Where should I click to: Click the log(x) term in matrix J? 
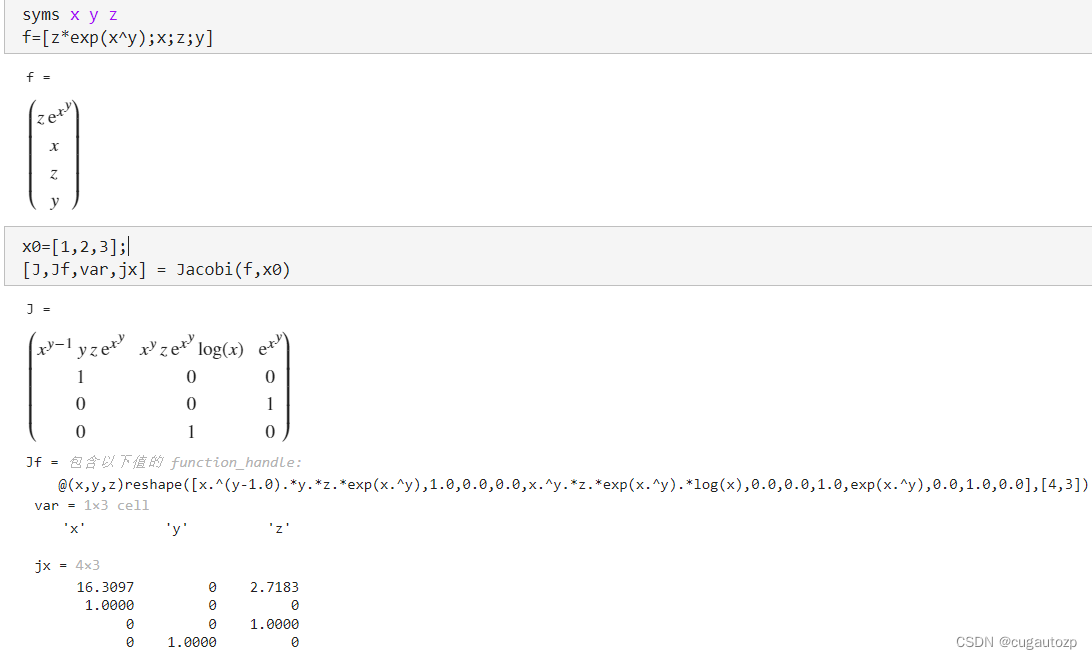(x=221, y=349)
